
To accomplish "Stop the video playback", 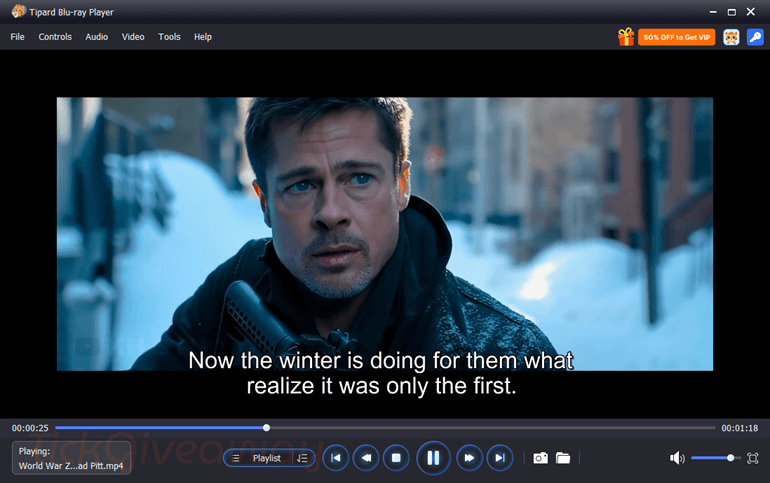I will (x=396, y=458).
